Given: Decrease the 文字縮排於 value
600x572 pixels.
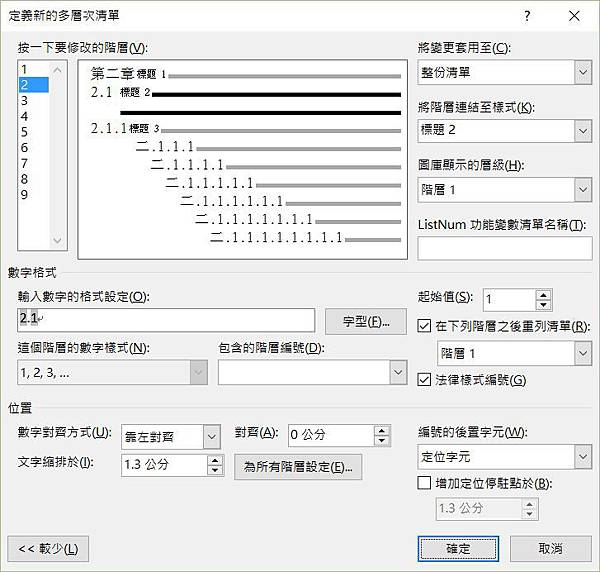Looking at the screenshot, I should (215, 470).
